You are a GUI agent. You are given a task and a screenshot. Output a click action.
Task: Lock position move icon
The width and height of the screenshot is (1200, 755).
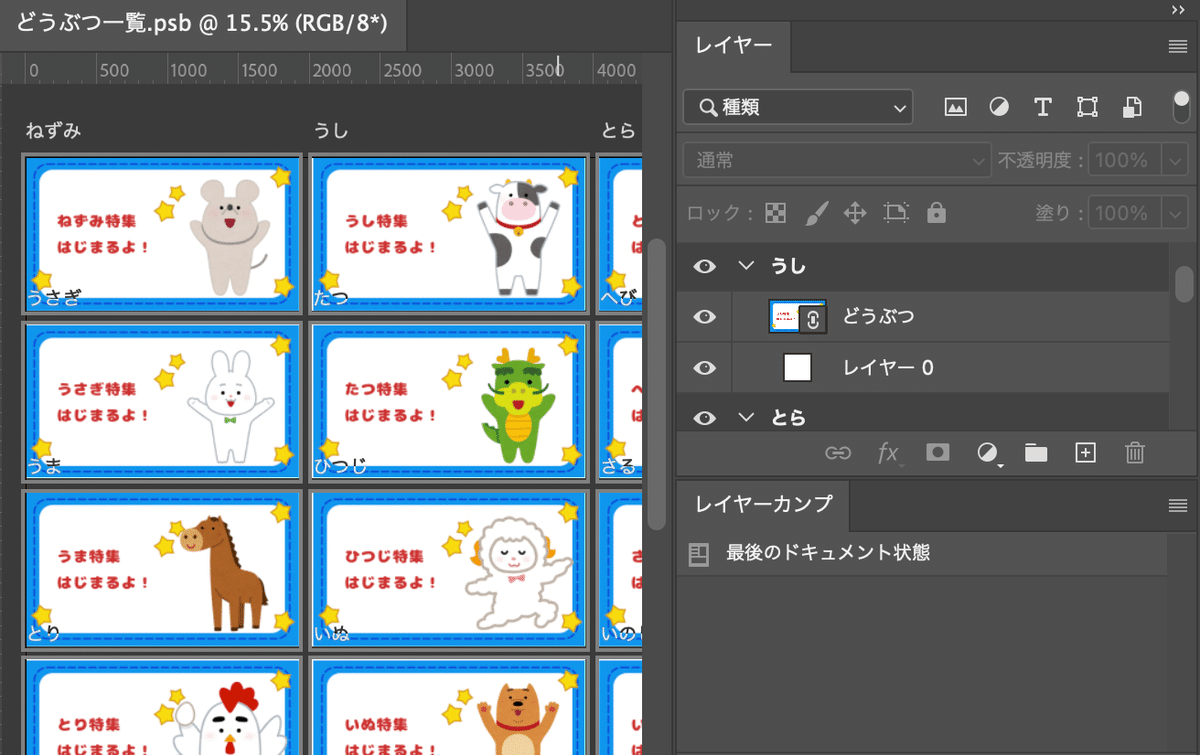coord(855,213)
